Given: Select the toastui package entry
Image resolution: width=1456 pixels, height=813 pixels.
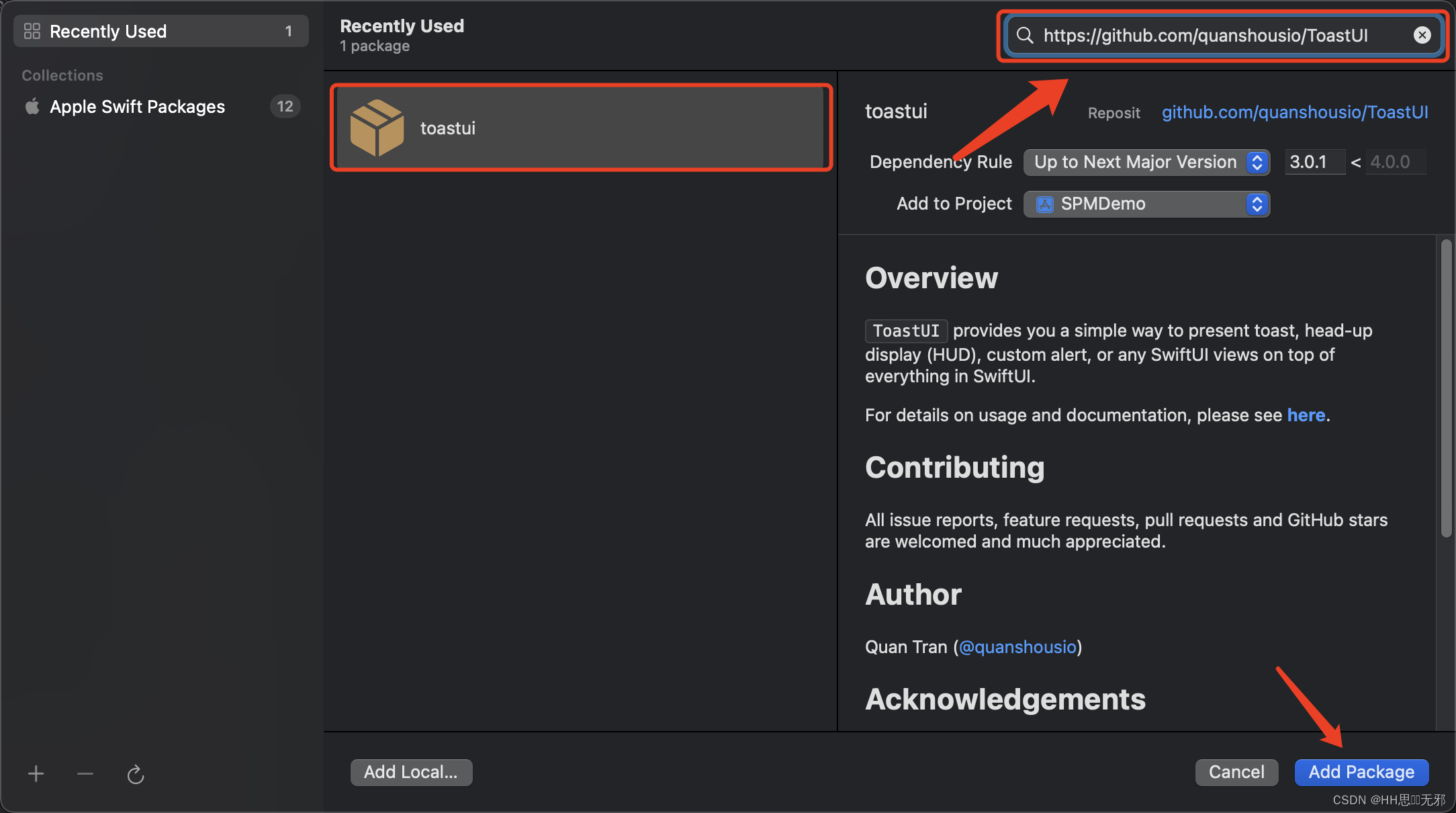Looking at the screenshot, I should pyautogui.click(x=583, y=127).
